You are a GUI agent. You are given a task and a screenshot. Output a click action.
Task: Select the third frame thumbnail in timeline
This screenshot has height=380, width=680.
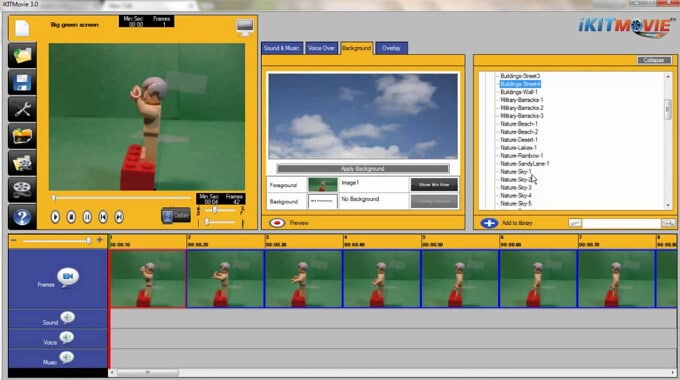coord(304,279)
